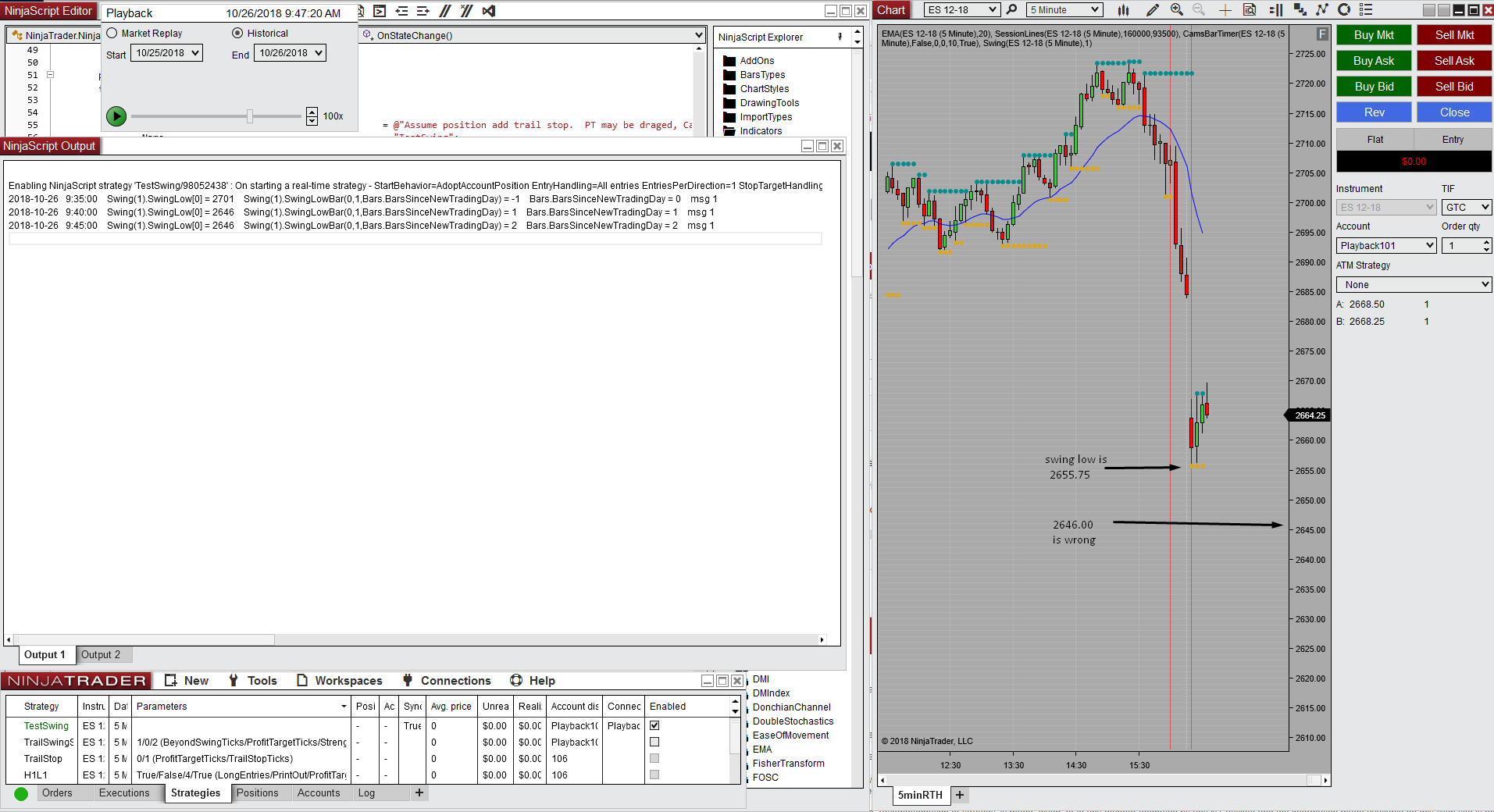
Task: Increase the Order qty stepper
Action: 1486,242
